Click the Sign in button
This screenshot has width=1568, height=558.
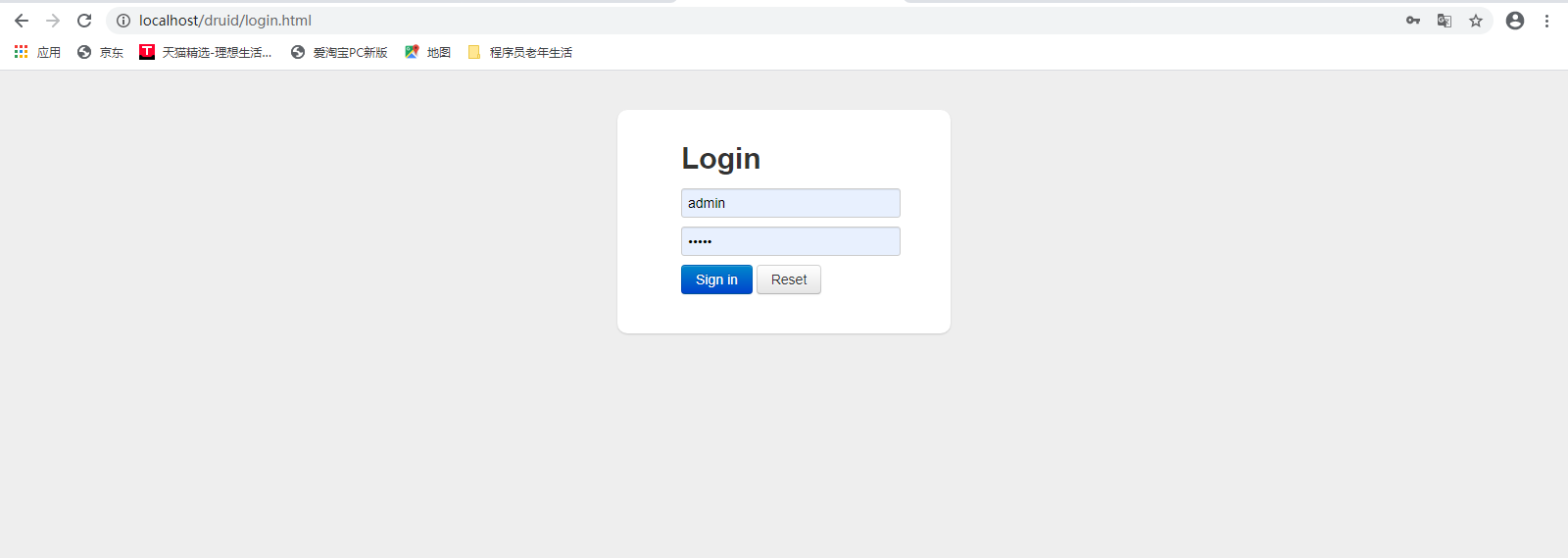click(716, 279)
